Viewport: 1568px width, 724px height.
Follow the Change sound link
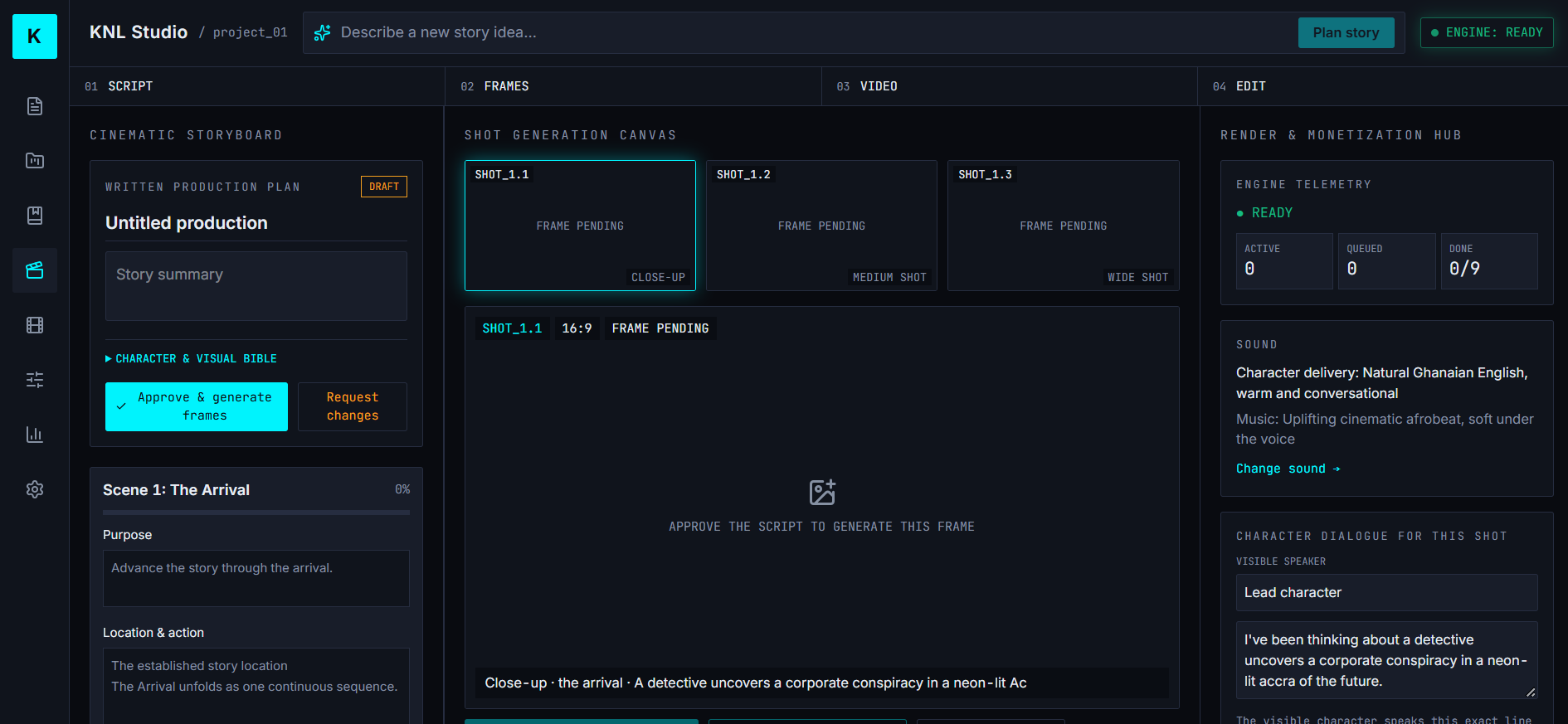point(1288,469)
